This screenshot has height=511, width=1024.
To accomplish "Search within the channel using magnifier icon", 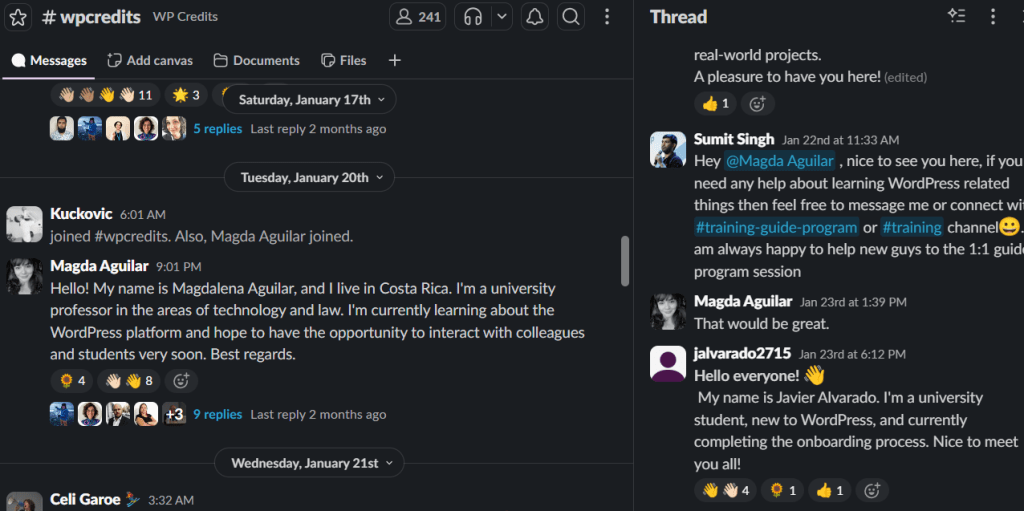I will (570, 17).
